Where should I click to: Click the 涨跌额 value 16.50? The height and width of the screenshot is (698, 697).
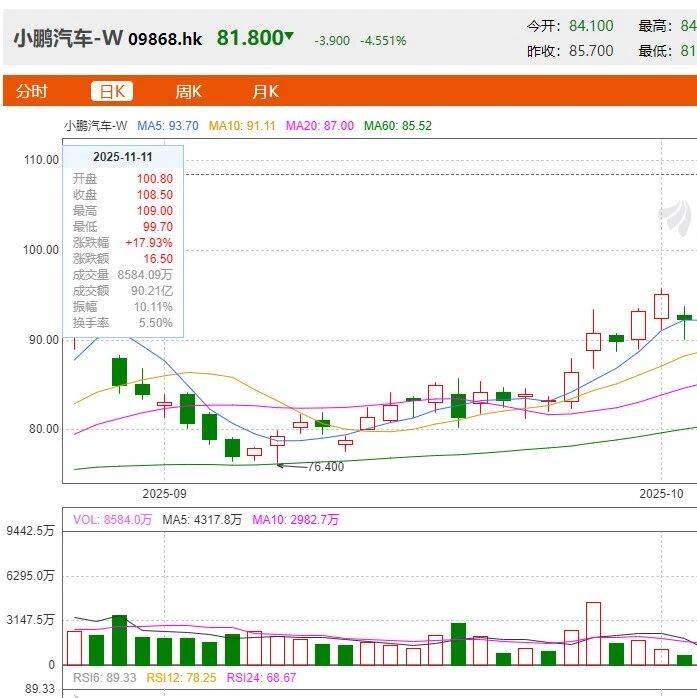point(158,259)
